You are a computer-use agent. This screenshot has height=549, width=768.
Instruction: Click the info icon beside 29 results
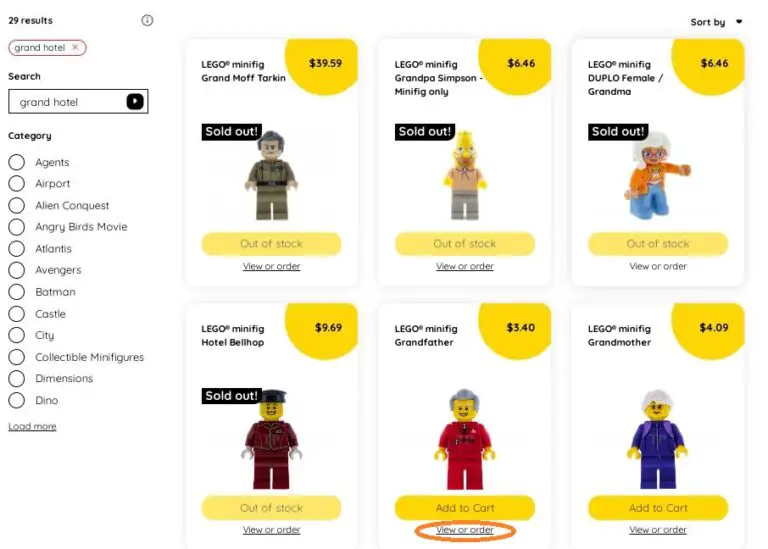pyautogui.click(x=147, y=21)
